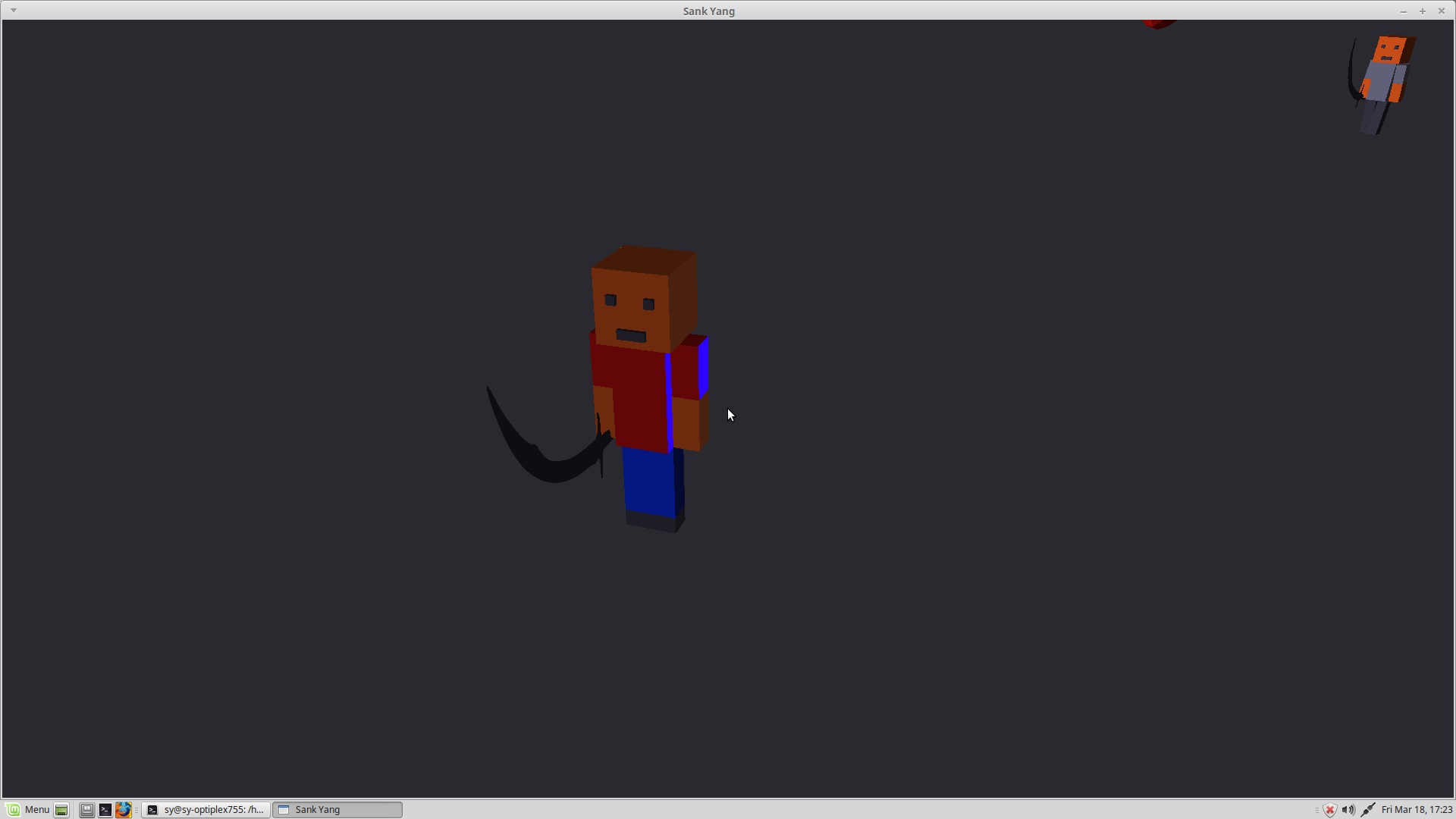Open the network connection tray icon
Image resolution: width=1456 pixels, height=819 pixels.
1368,810
